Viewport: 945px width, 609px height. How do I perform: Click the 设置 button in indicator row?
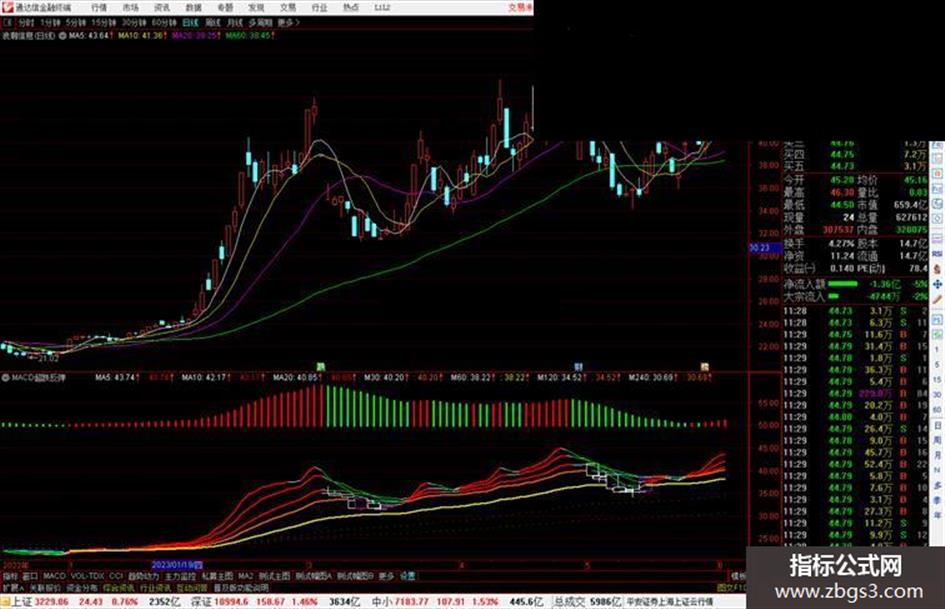(x=407, y=576)
